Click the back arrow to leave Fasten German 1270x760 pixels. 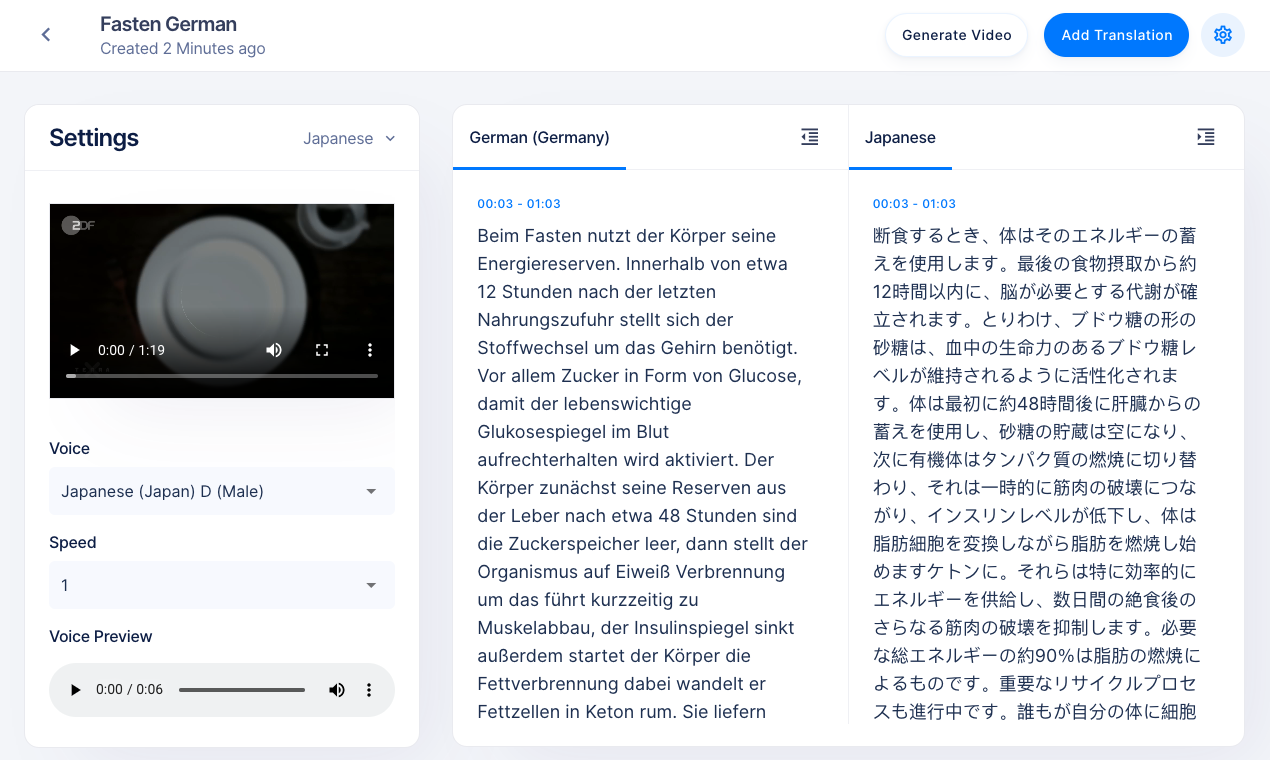tap(46, 34)
